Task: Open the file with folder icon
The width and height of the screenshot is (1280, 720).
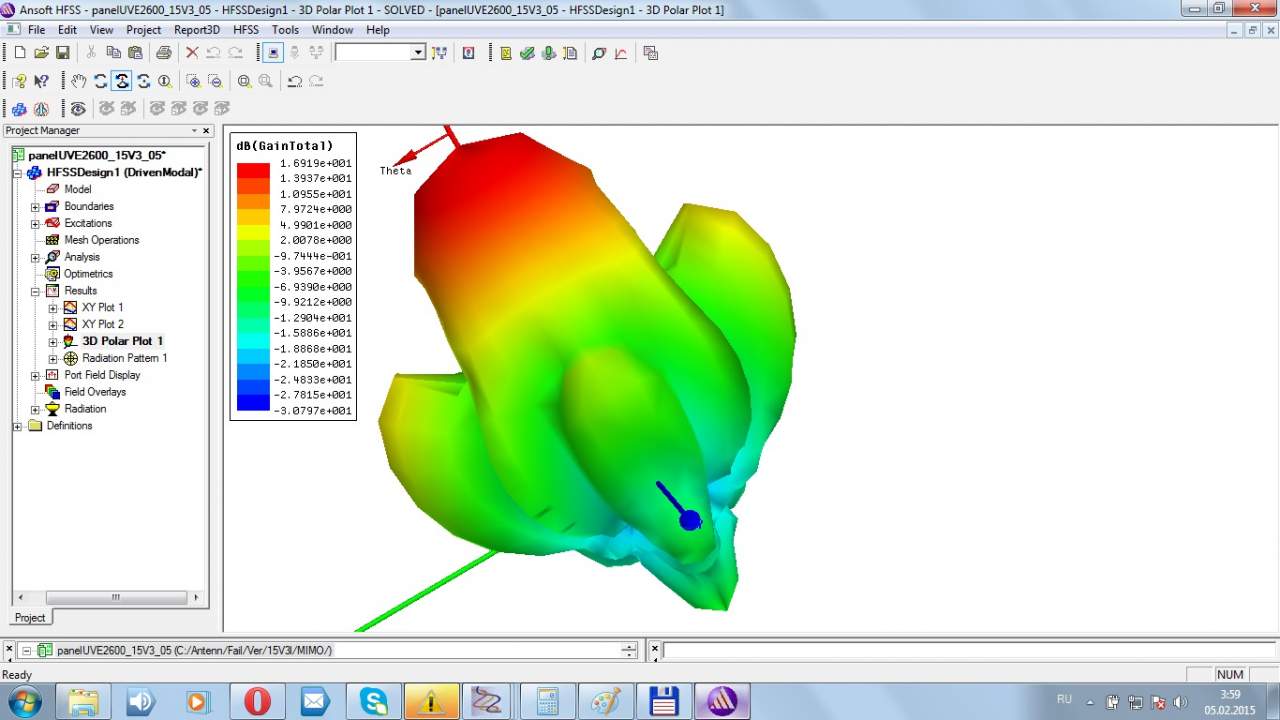Action: (x=41, y=52)
